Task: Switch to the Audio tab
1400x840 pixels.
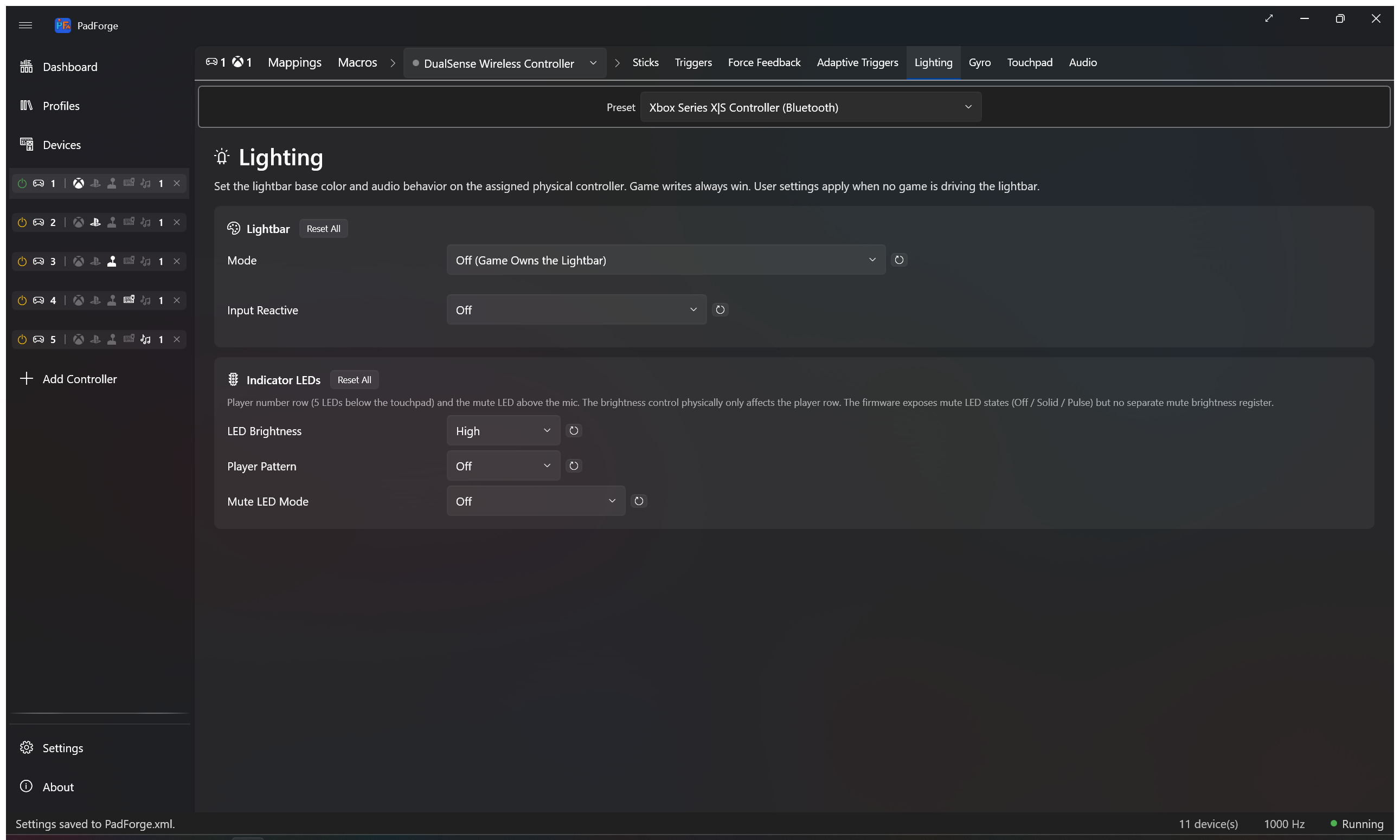Action: coord(1083,62)
